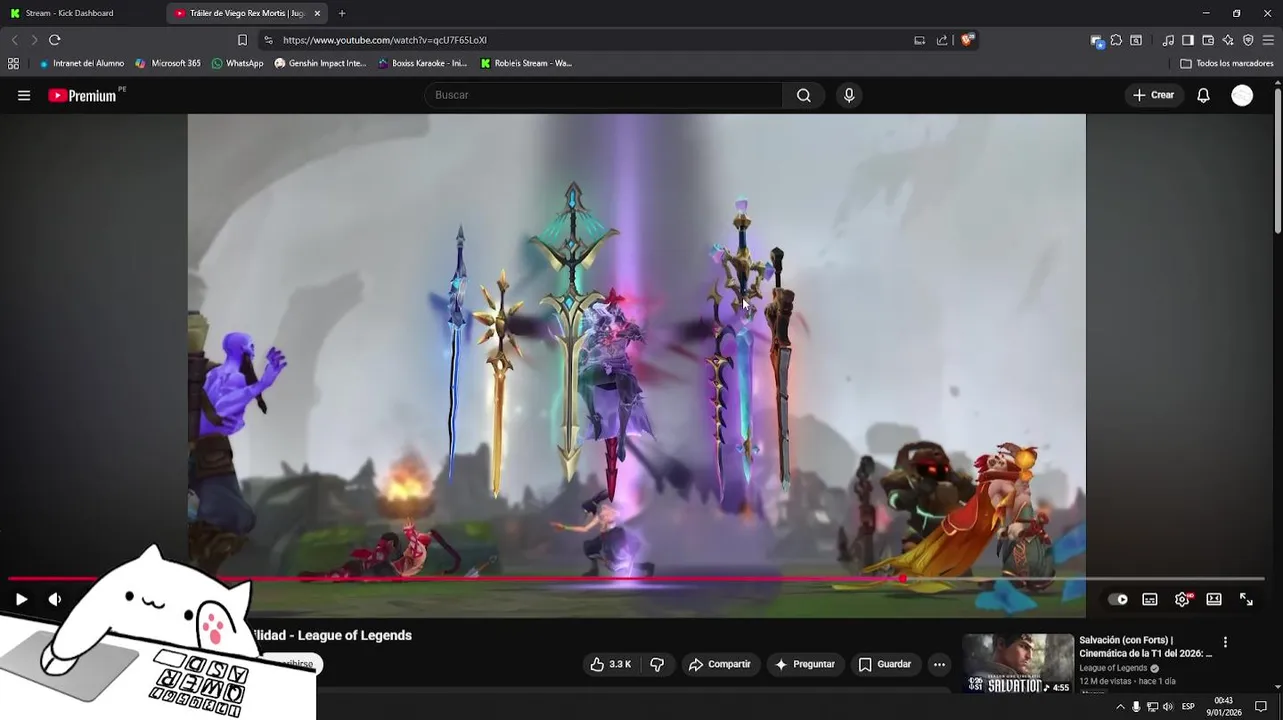The height and width of the screenshot is (720, 1283).
Task: Open the Brave Shields lion icon
Action: (967, 40)
